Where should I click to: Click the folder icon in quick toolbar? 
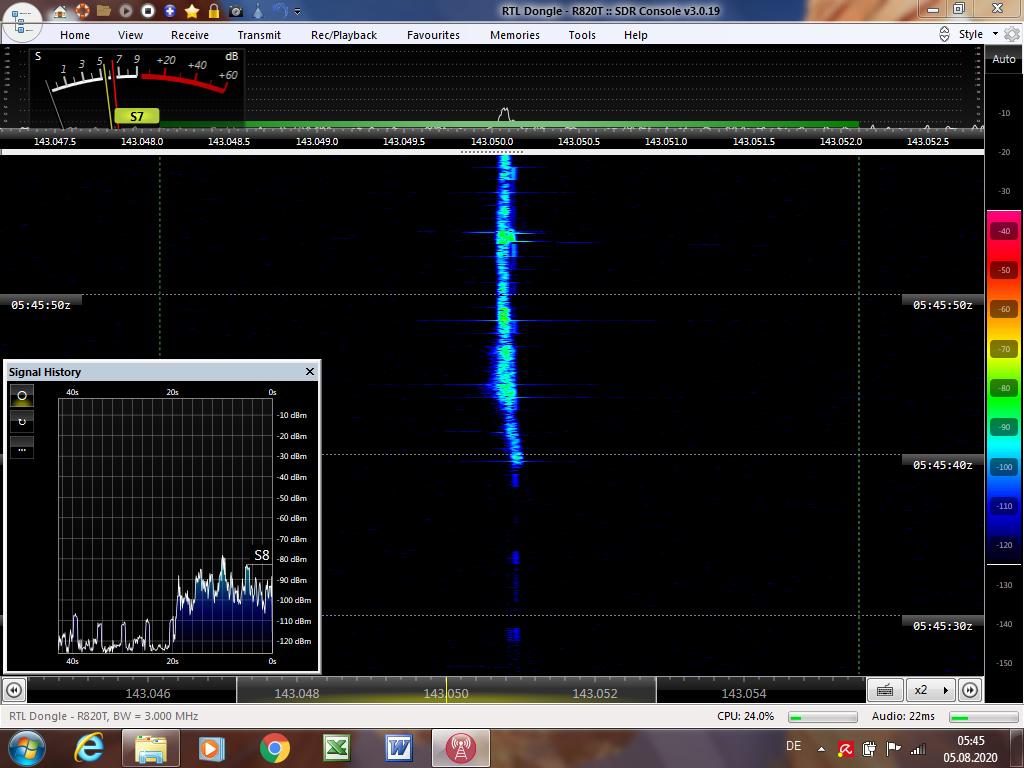click(x=103, y=10)
